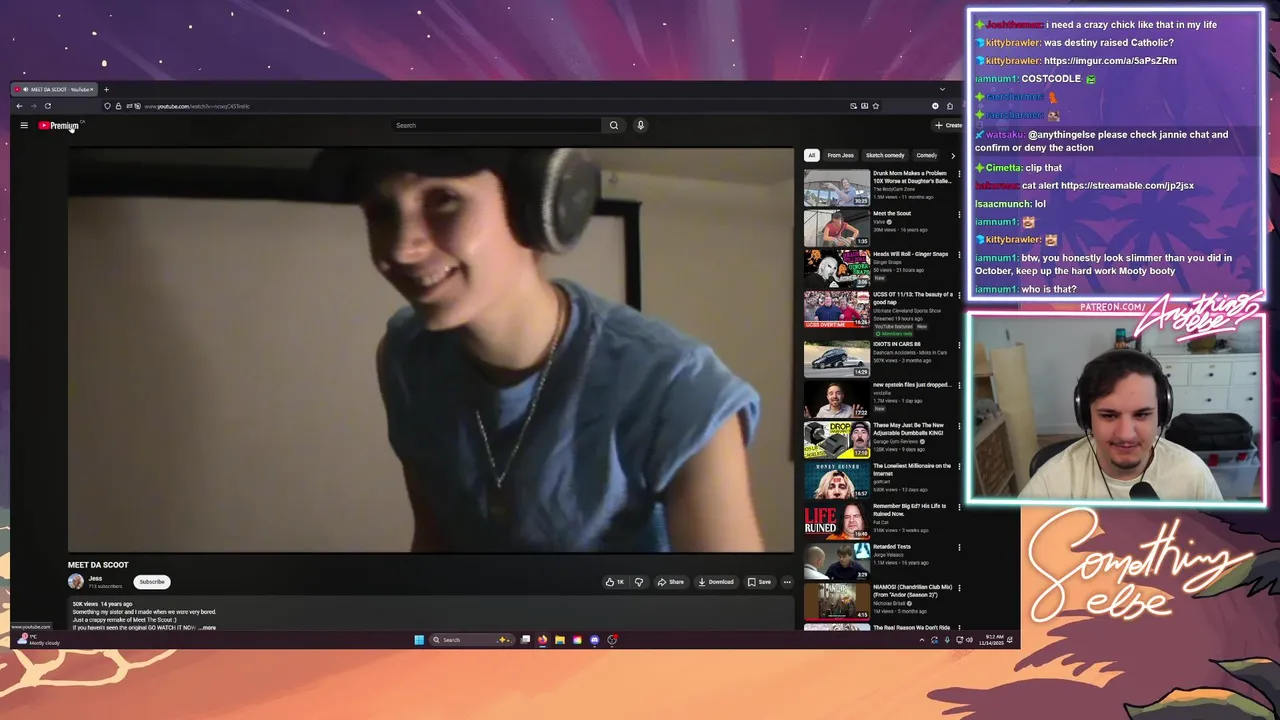Open the YouTube guide hamburger menu

24,125
